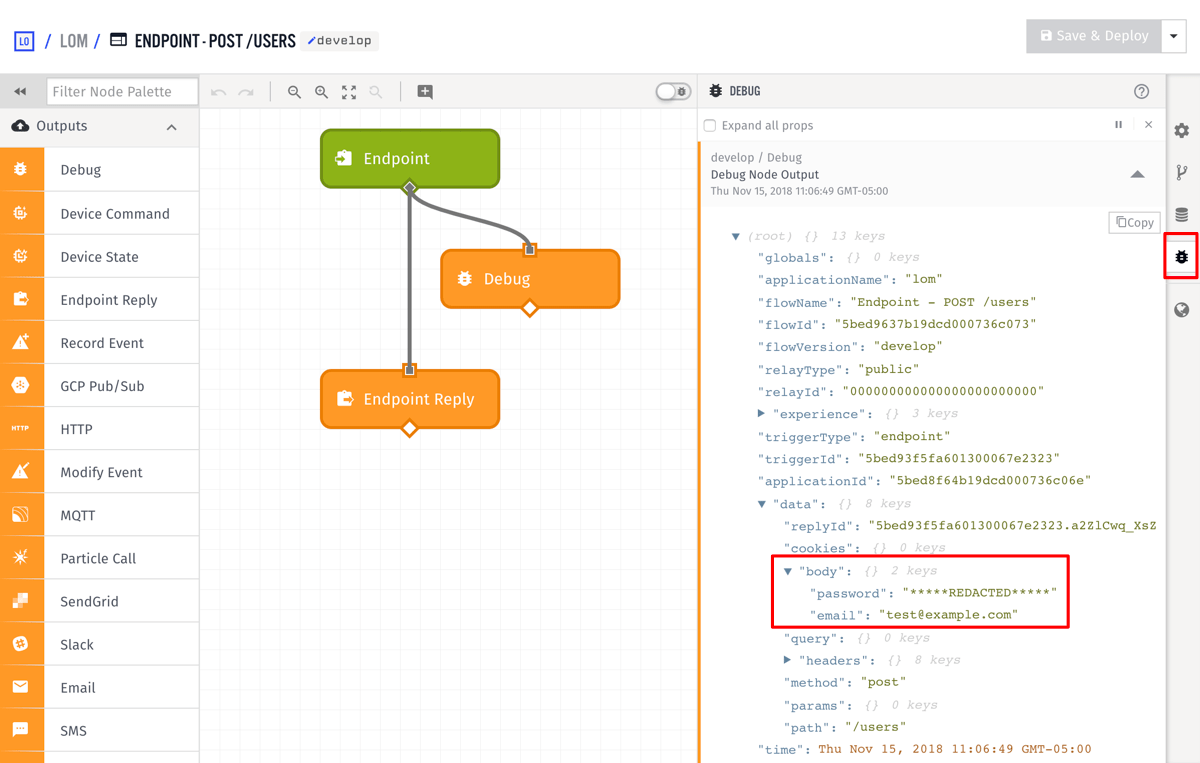Select the Endpoint Reply node on canvas

pos(410,399)
